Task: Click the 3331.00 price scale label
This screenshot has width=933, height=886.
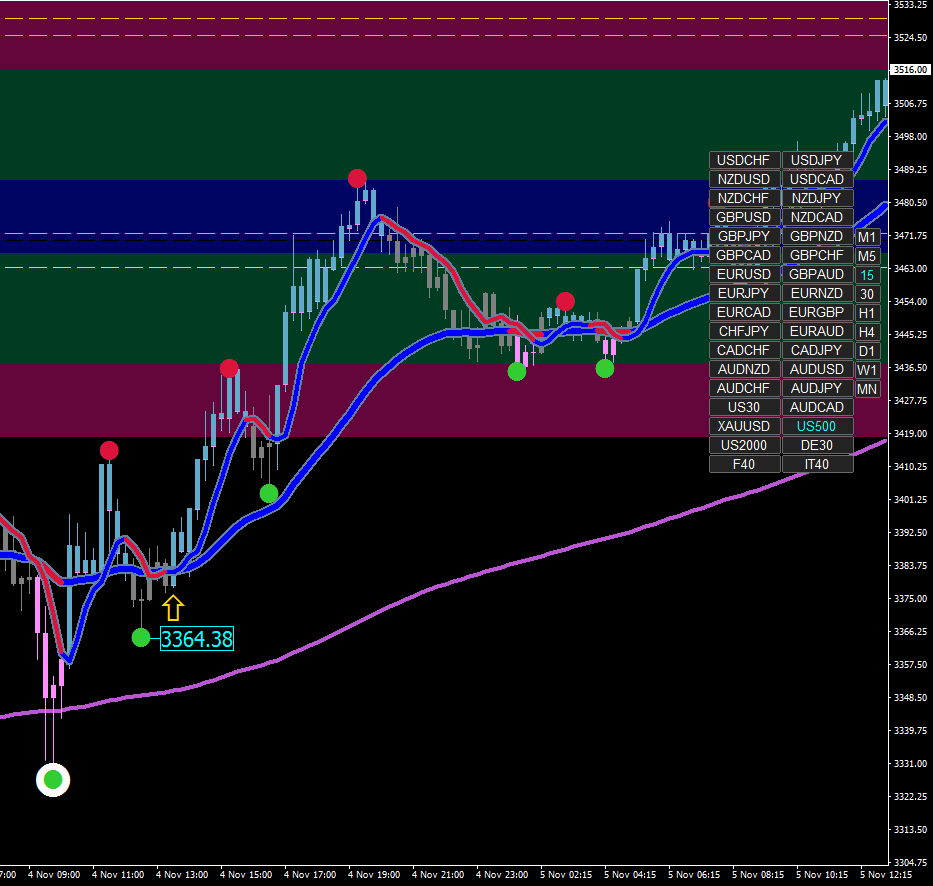Action: pyautogui.click(x=910, y=763)
